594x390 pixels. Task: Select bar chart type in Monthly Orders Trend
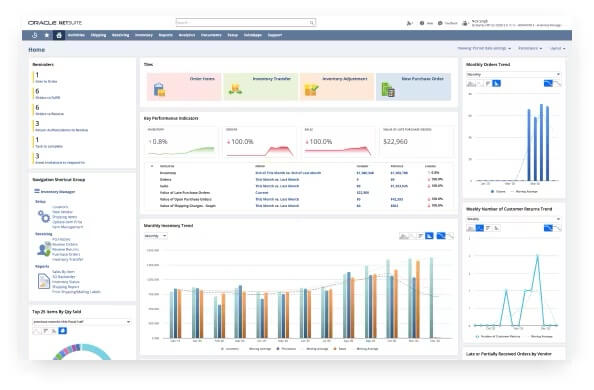coord(488,83)
